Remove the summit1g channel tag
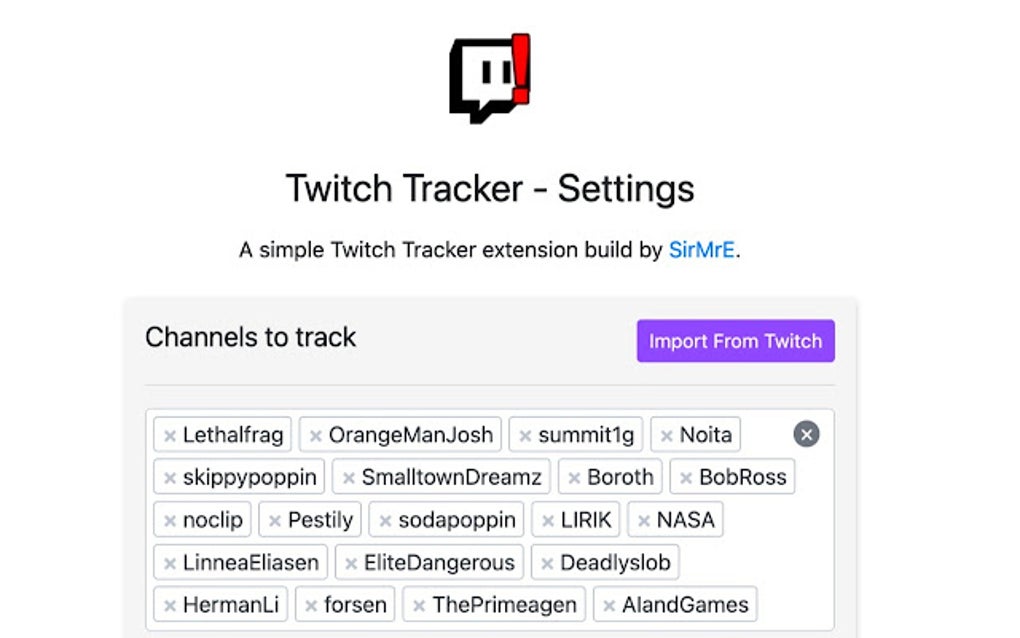 pyautogui.click(x=524, y=434)
